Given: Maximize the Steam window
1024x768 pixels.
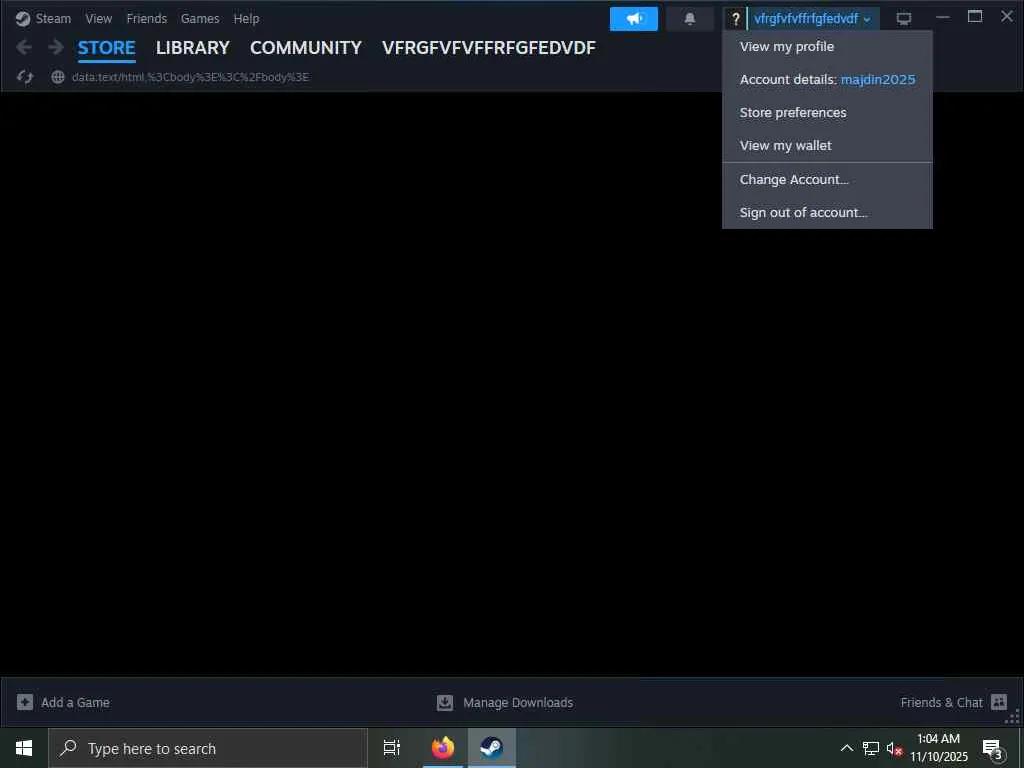Looking at the screenshot, I should [x=974, y=17].
